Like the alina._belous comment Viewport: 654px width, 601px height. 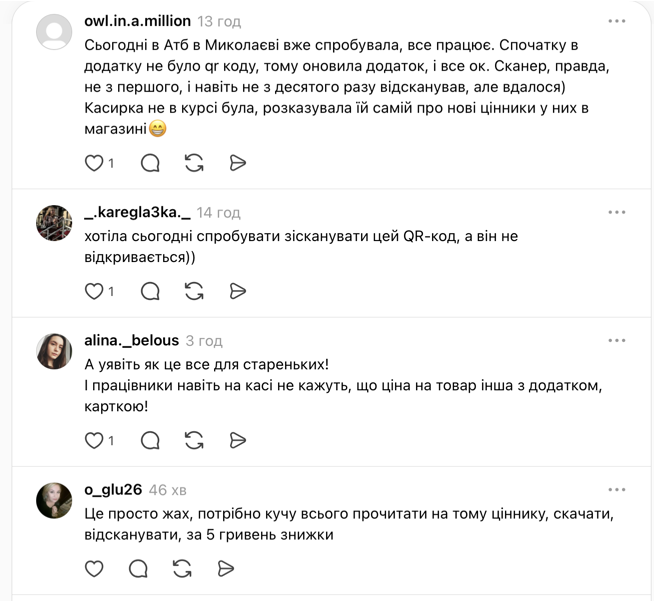(94, 440)
